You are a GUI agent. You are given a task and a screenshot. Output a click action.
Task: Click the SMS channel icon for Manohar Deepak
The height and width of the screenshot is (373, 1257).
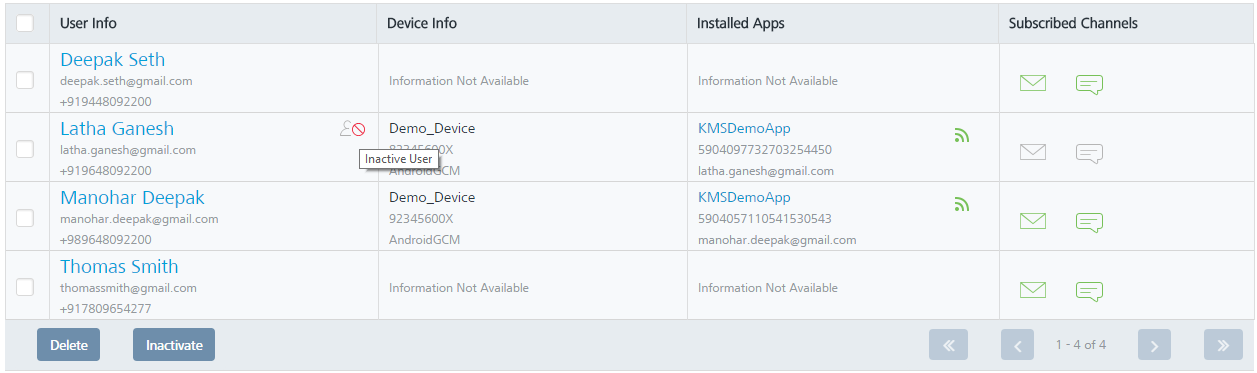pos(1089,222)
